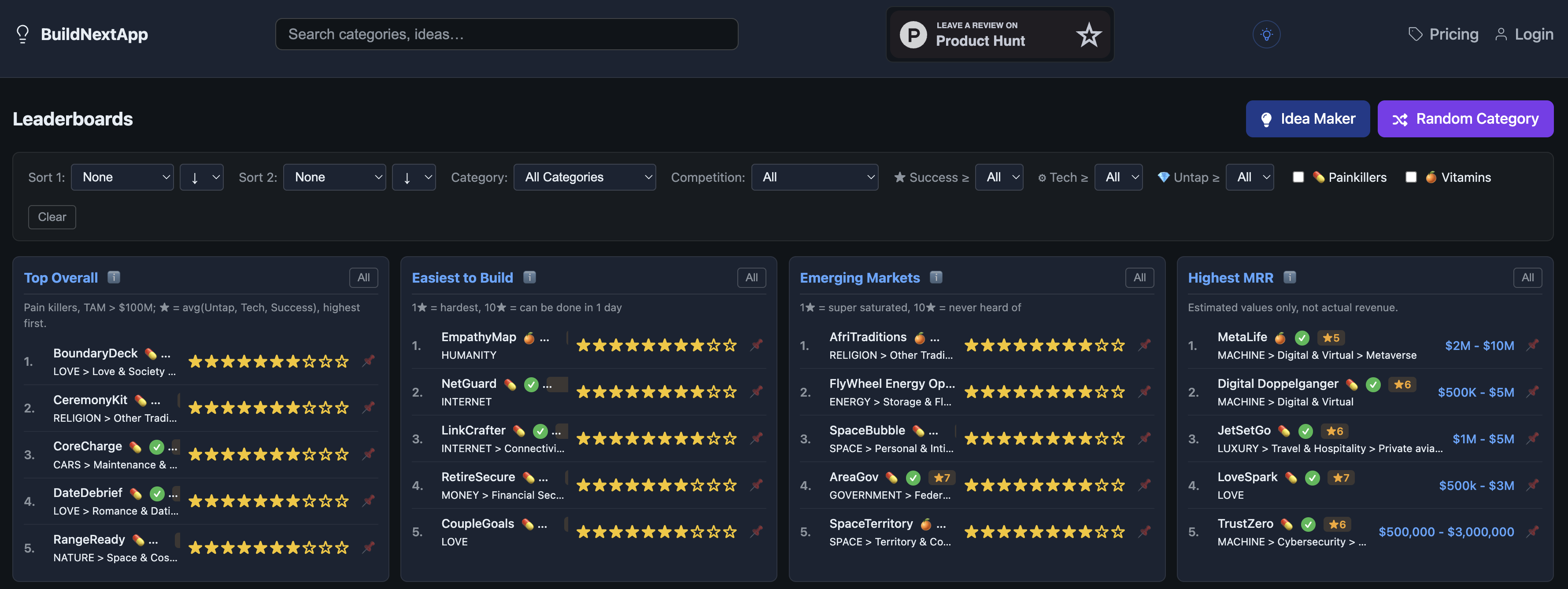Click the info icon beside Highest MRR heading
This screenshot has height=589, width=1568.
(x=1290, y=277)
